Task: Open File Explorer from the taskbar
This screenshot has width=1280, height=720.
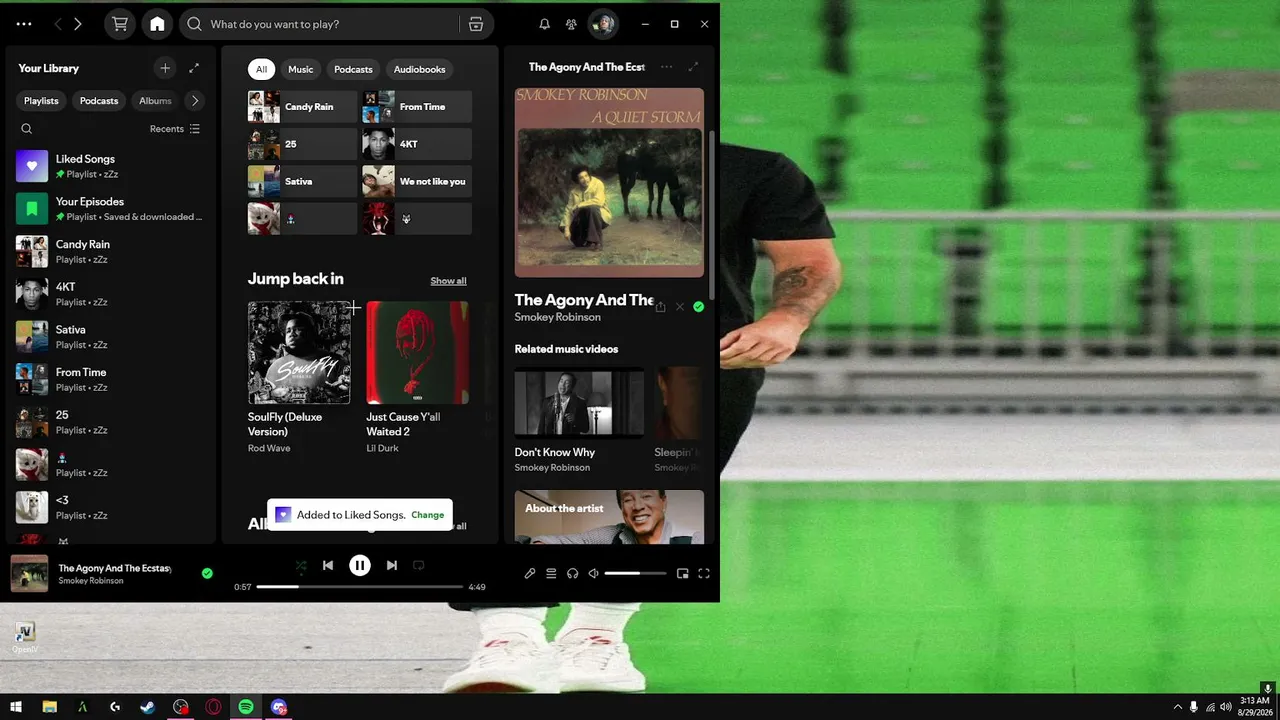Action: point(49,707)
